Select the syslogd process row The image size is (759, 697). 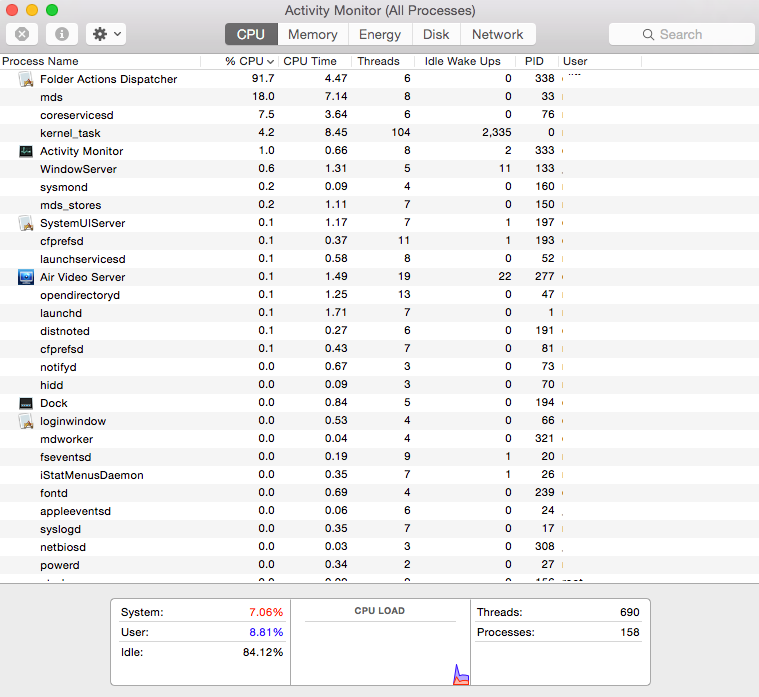pos(380,529)
